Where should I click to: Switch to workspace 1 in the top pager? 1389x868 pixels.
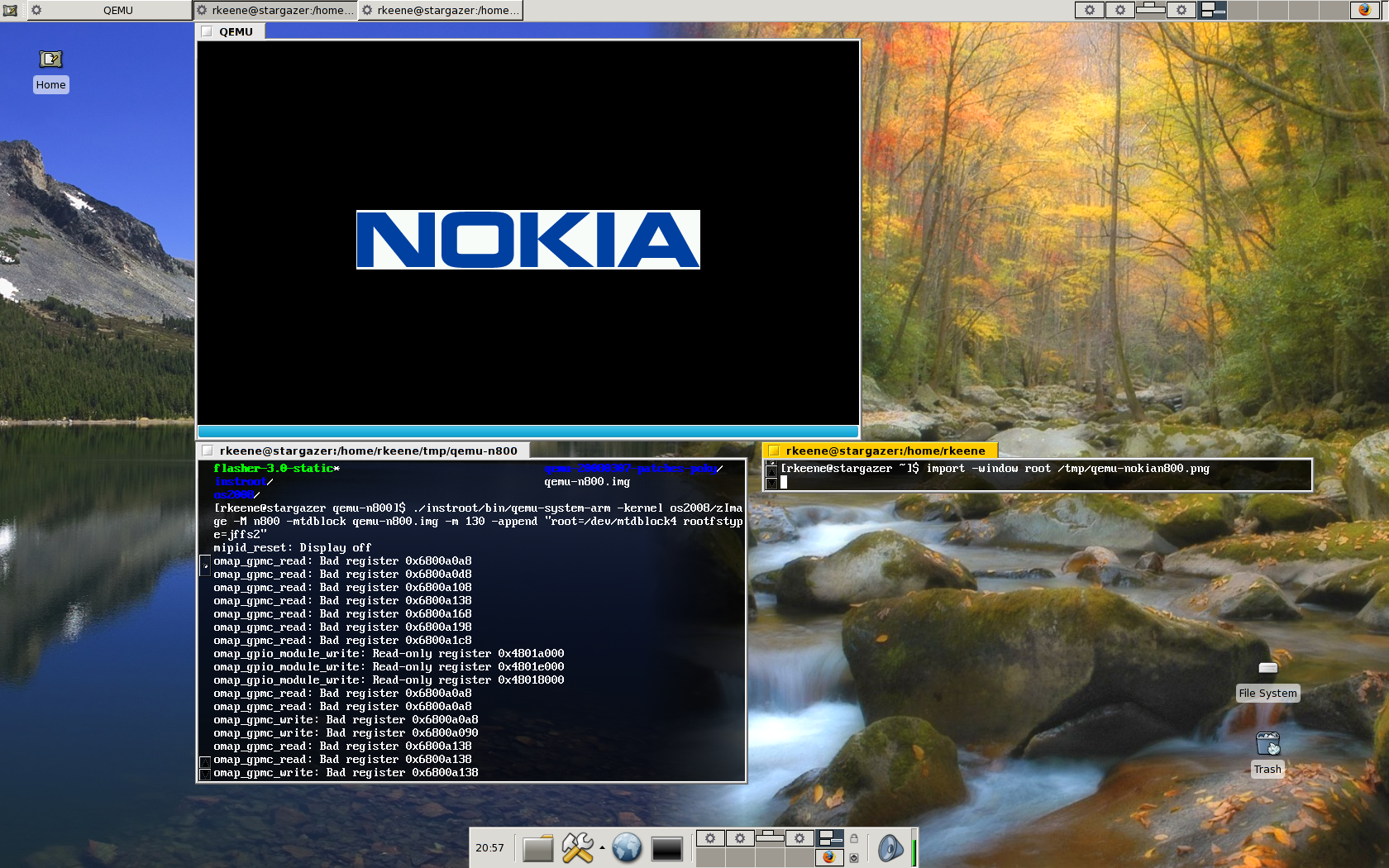[x=1090, y=10]
